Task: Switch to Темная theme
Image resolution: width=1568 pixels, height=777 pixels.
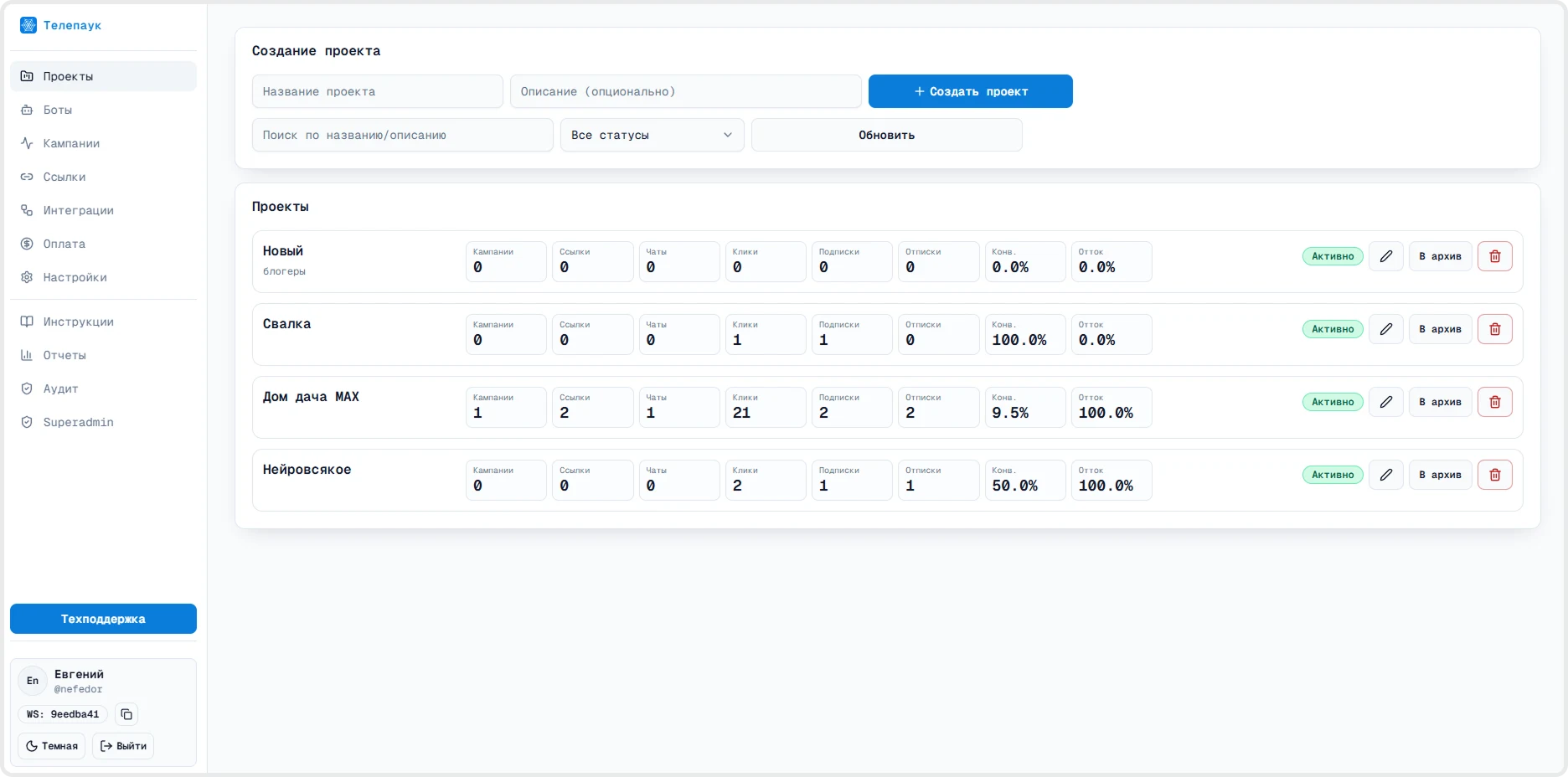Action: coord(52,746)
